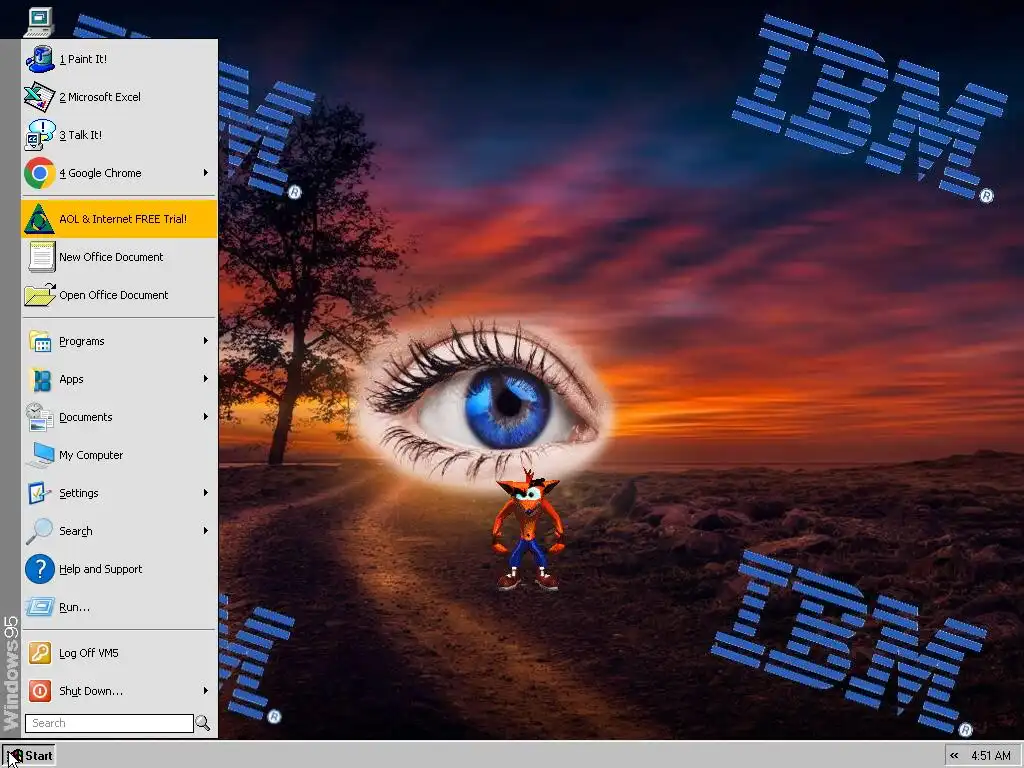
Task: Launch 2 Microsoft Excel from menu
Action: [x=120, y=97]
